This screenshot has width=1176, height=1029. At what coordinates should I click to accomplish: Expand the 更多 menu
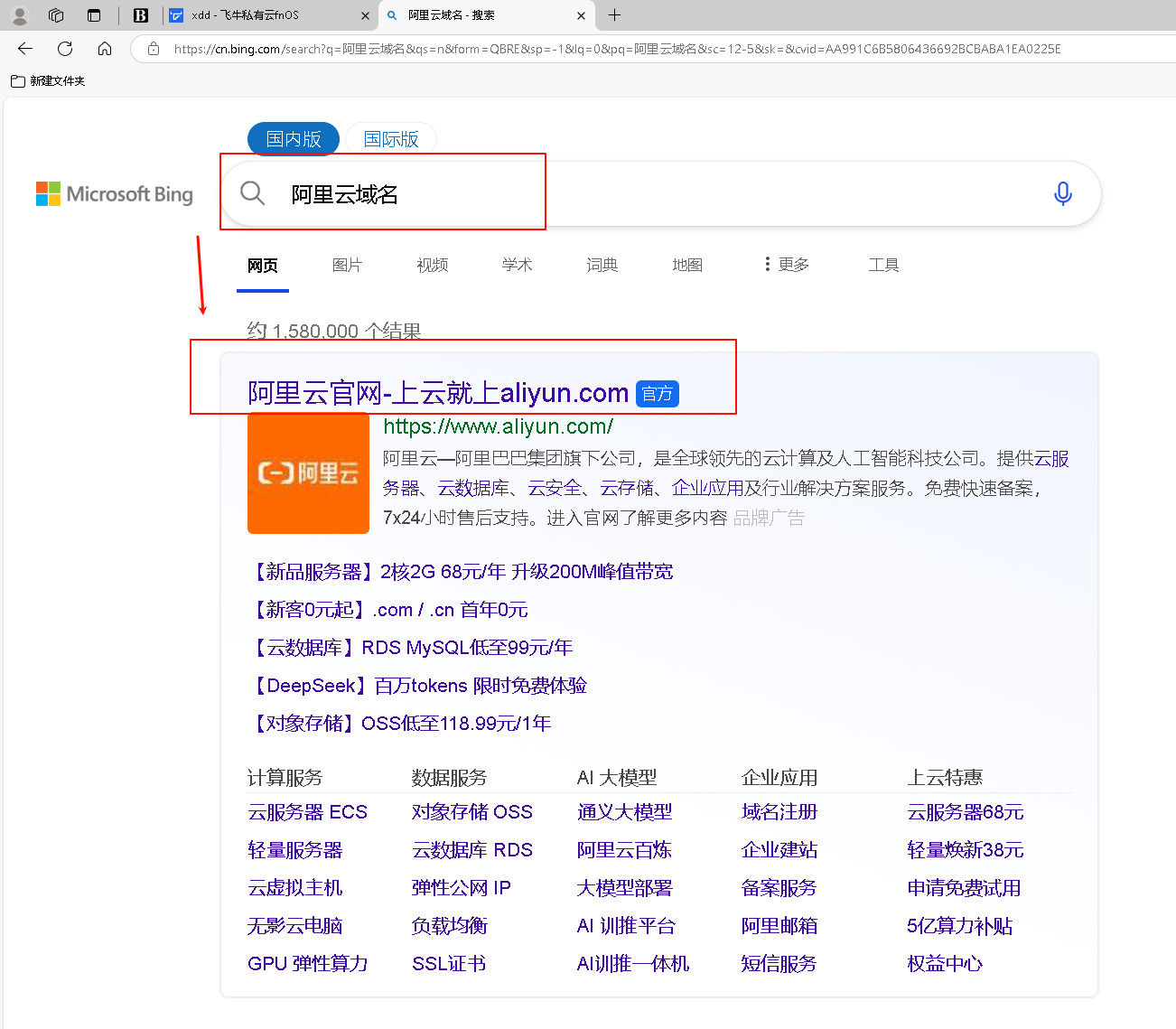point(786,265)
